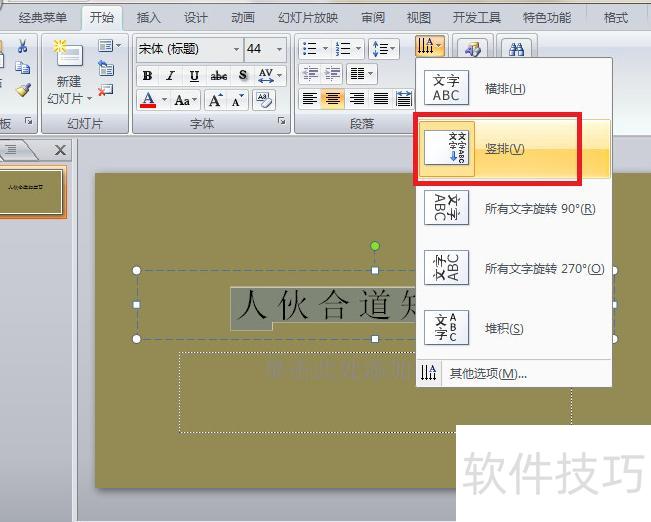Align text right
651x522 pixels.
coord(357,99)
